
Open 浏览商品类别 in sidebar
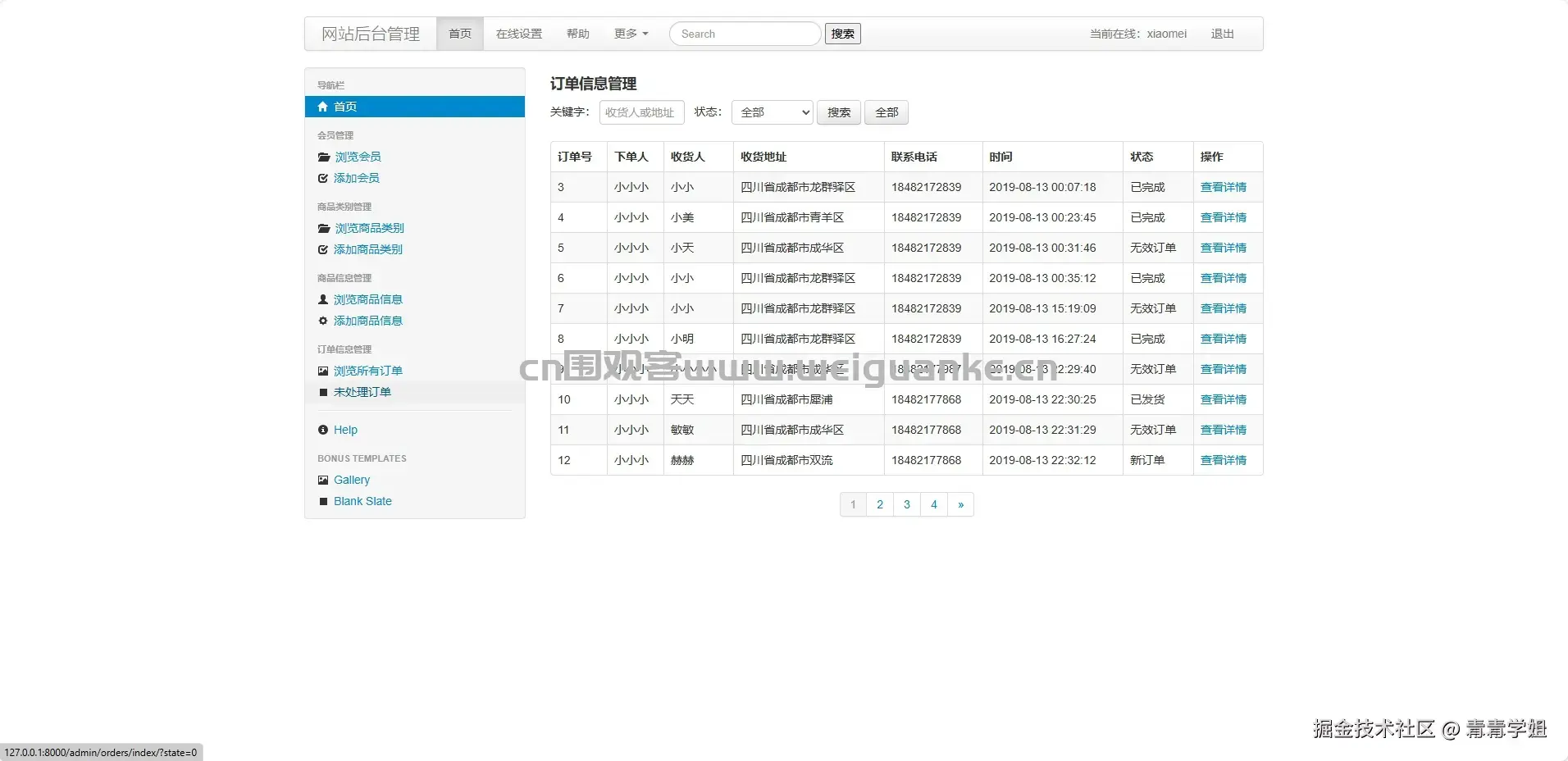point(369,228)
